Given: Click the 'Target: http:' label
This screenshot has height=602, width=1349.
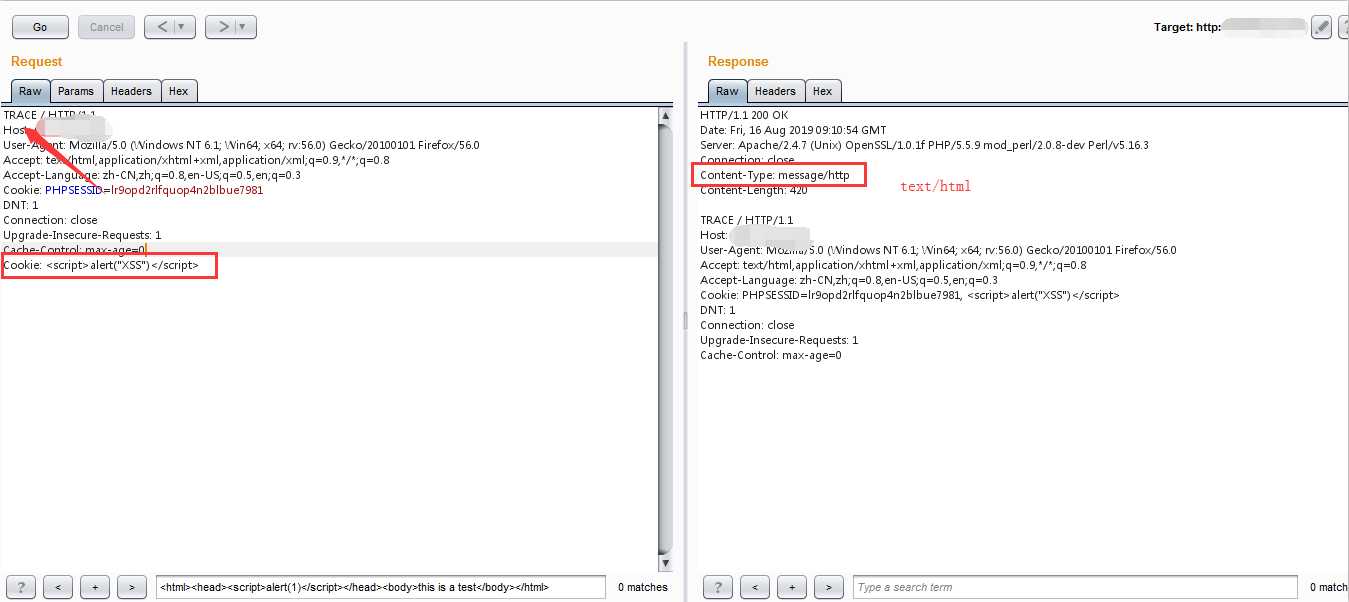Looking at the screenshot, I should pos(1187,27).
